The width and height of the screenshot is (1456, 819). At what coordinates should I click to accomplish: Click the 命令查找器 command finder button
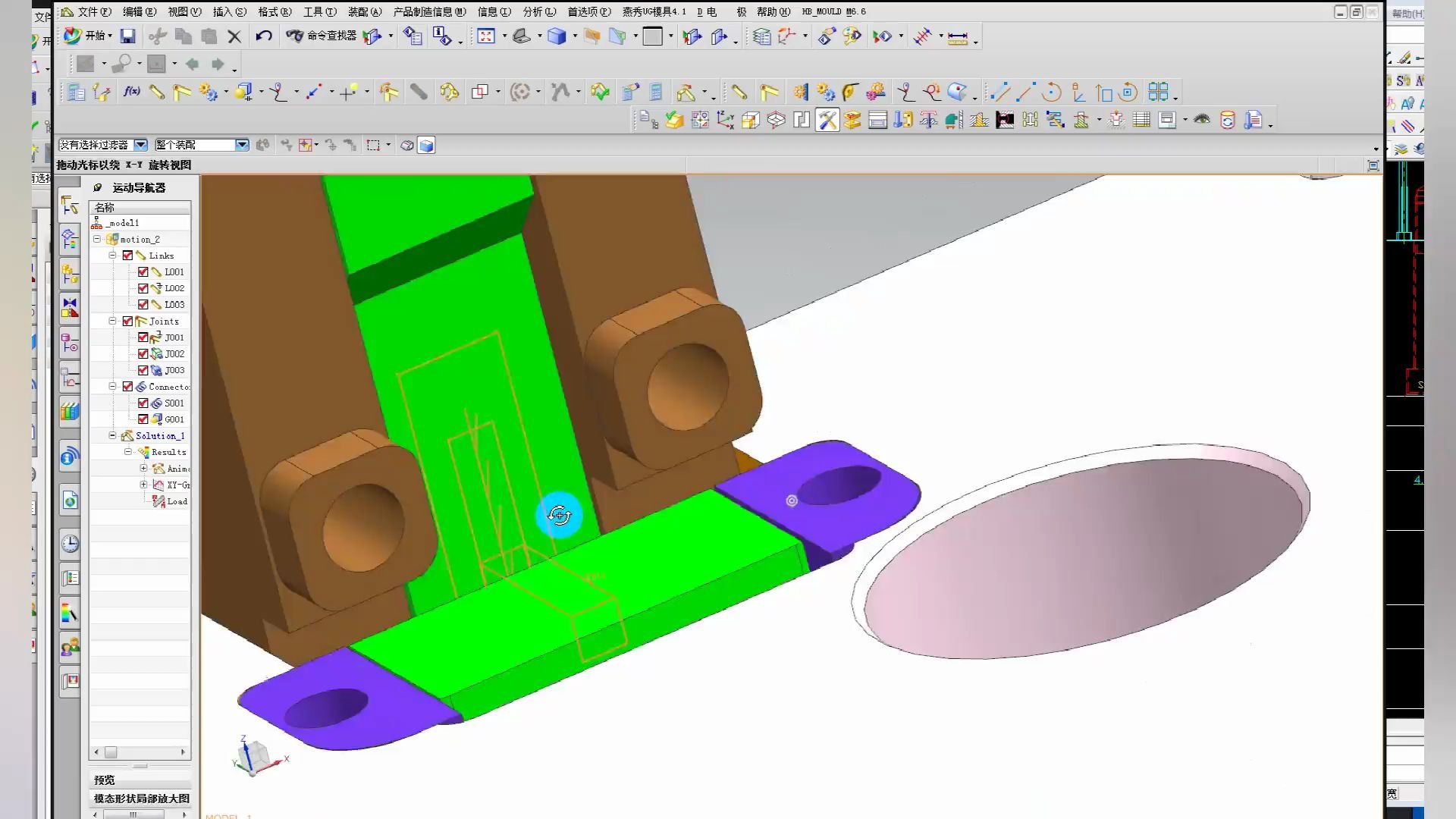tap(322, 36)
